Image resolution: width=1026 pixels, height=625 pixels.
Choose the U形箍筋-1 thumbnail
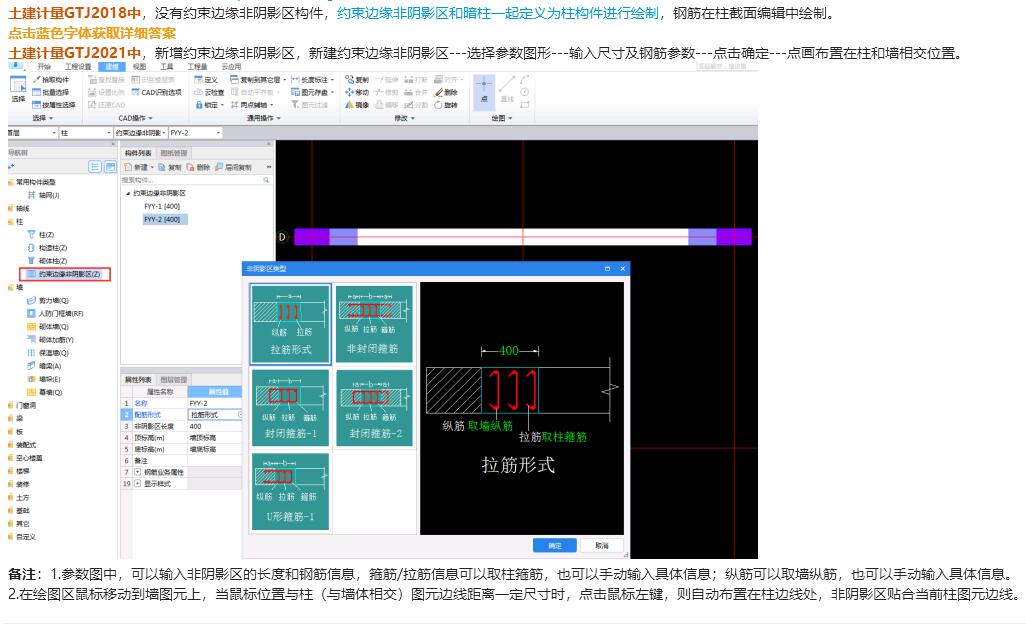click(x=291, y=491)
